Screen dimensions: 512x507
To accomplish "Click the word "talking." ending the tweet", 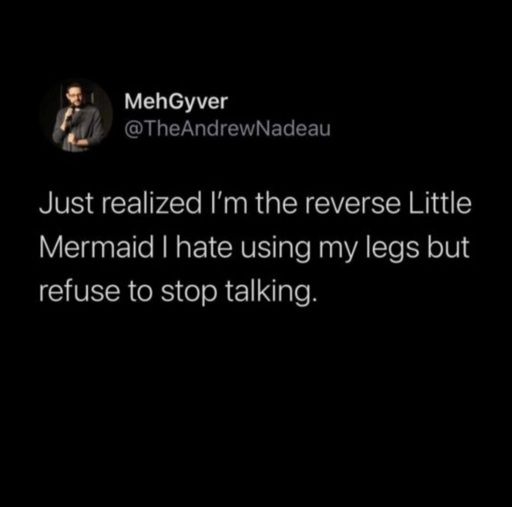I will coord(270,293).
